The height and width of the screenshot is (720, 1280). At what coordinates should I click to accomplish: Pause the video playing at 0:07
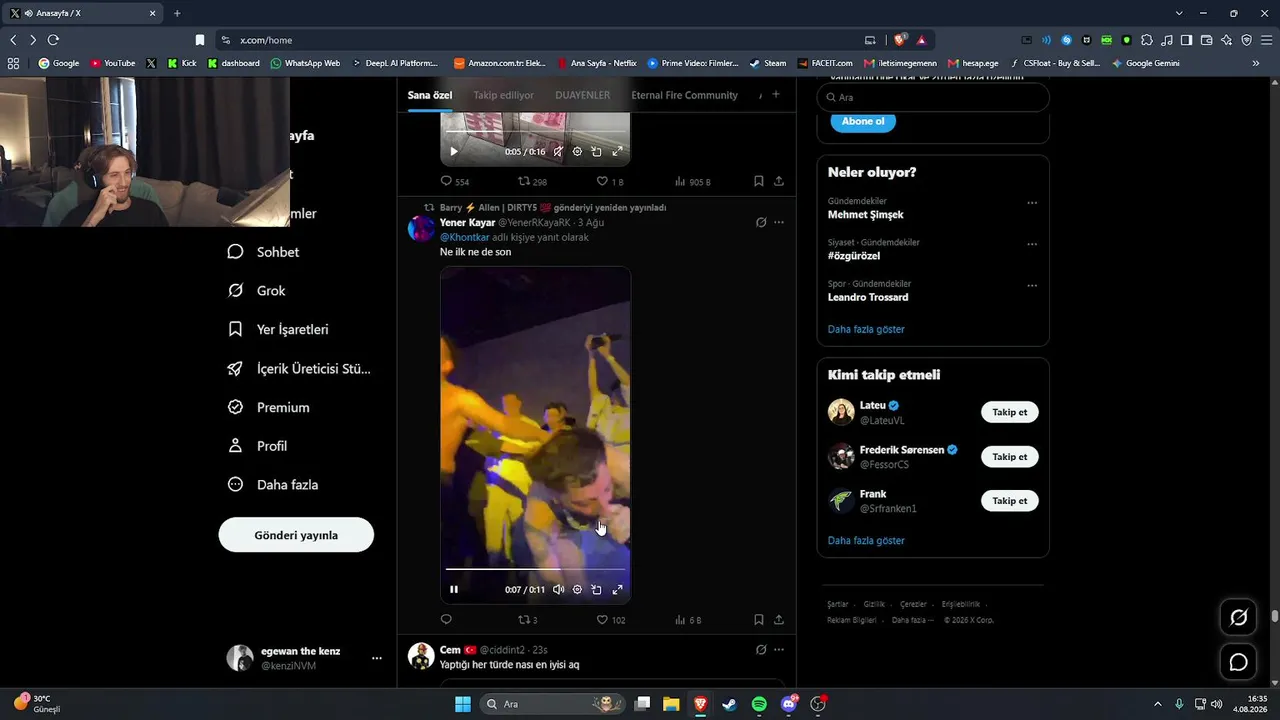point(453,590)
